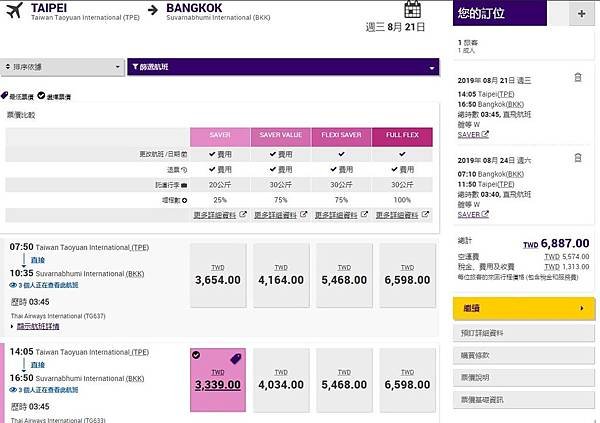The width and height of the screenshot is (600, 423).
Task: Open SAVER link under 08月21日 booking
Action: point(473,134)
